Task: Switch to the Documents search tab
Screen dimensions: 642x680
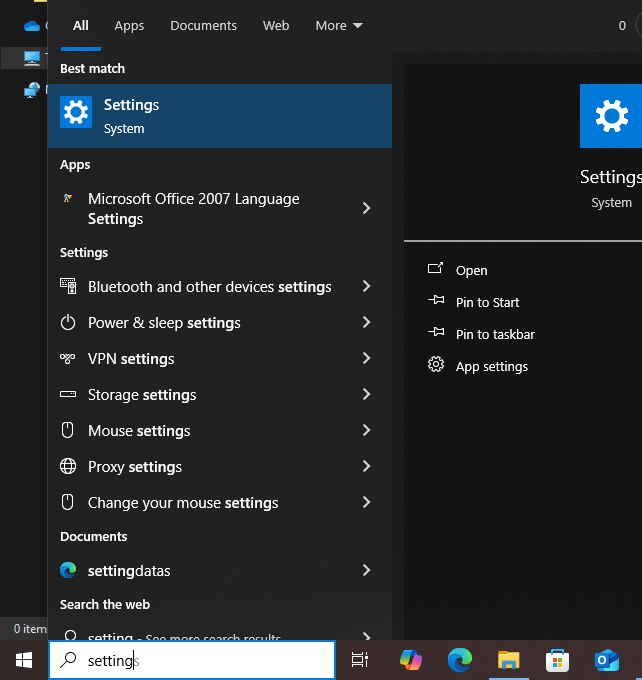Action: tap(203, 26)
